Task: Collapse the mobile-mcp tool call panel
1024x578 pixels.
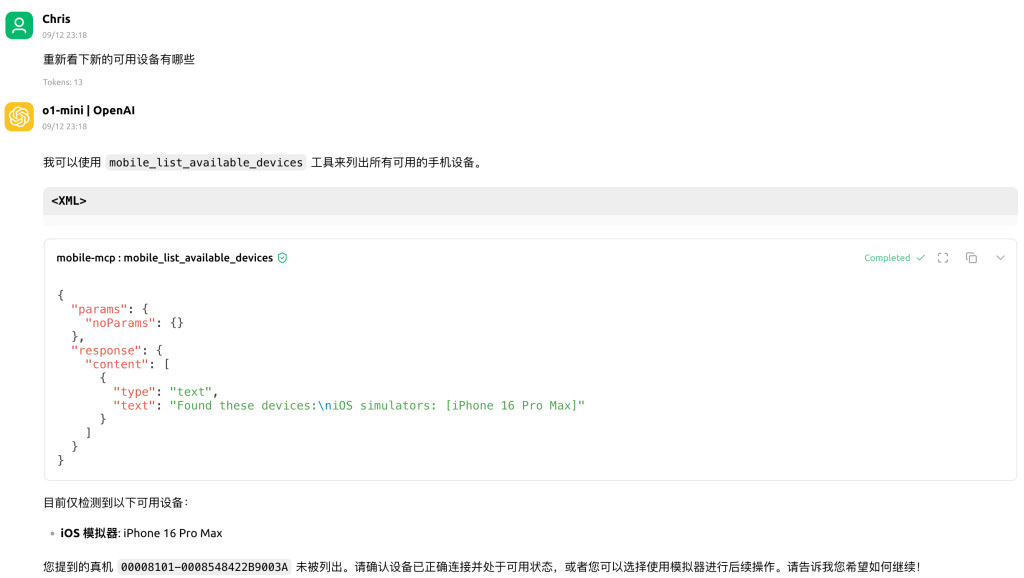Action: 1000,258
